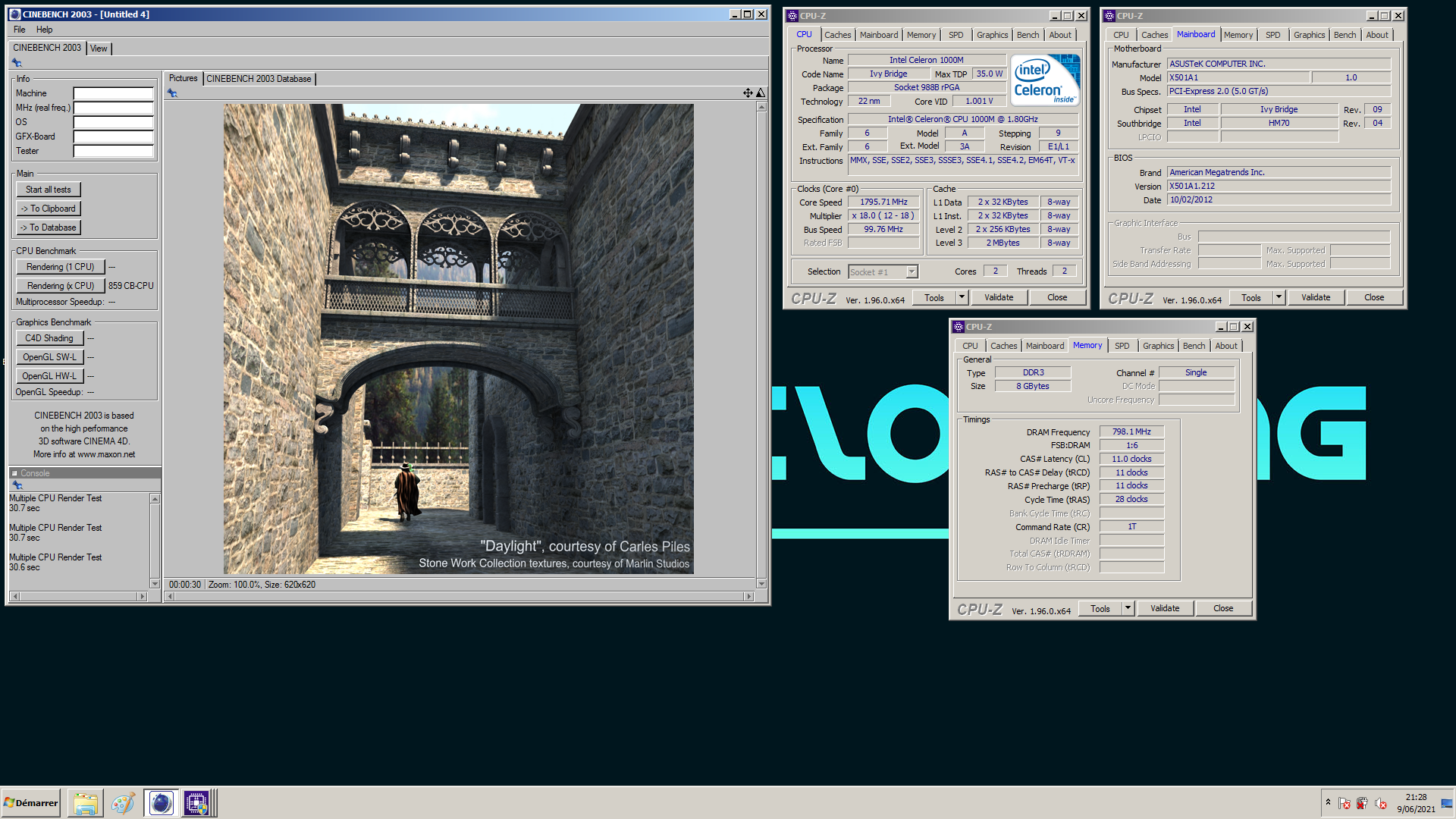Click the rendered Daylight picture
The height and width of the screenshot is (819, 1456).
point(458,339)
